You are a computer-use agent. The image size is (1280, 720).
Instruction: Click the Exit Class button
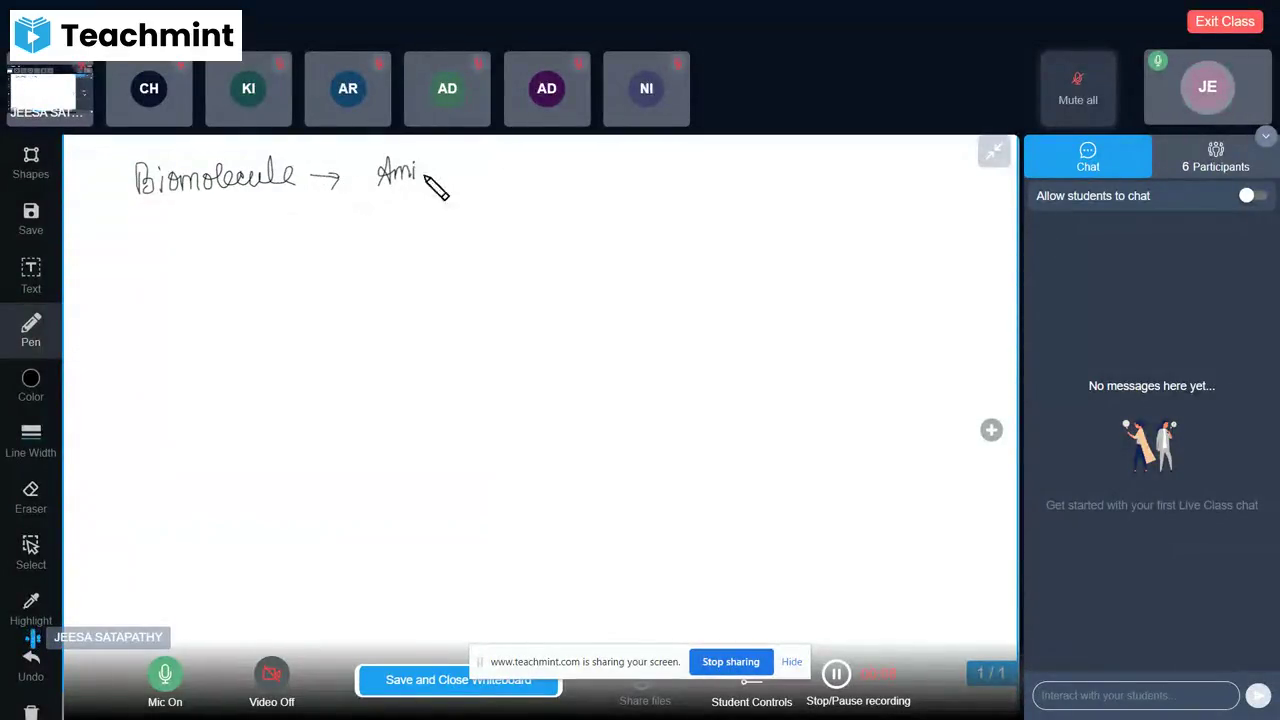point(1224,21)
